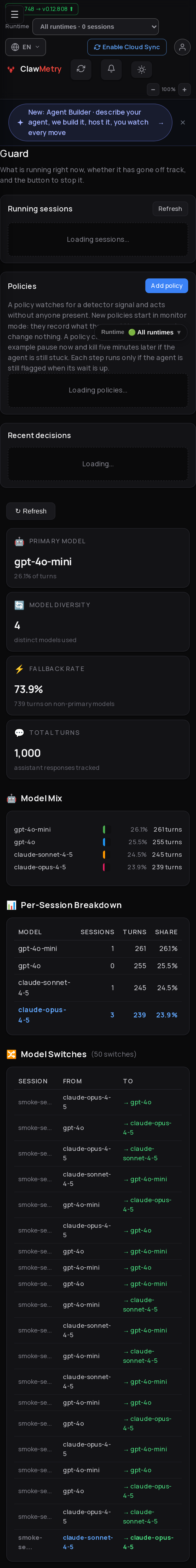Click the user account icon
This screenshot has width=196, height=1568.
pos(182,47)
